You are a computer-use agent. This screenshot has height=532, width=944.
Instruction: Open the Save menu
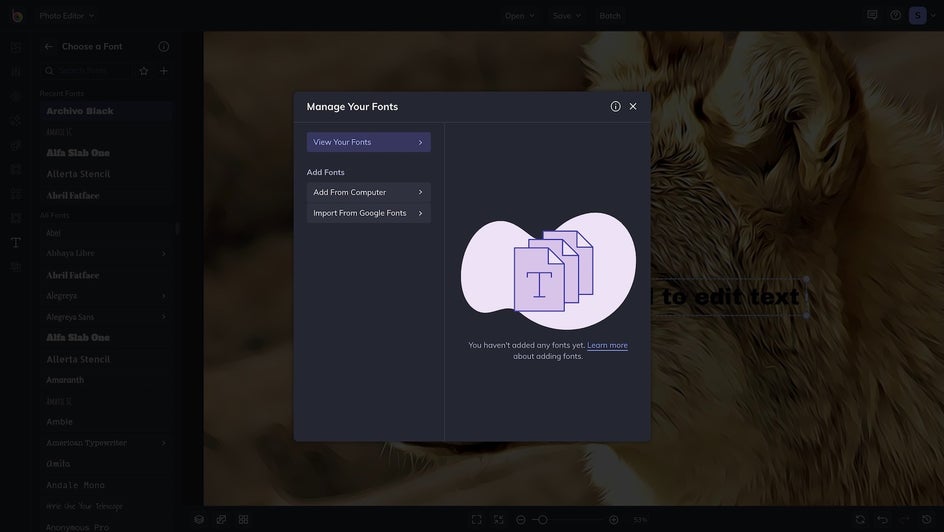[567, 16]
